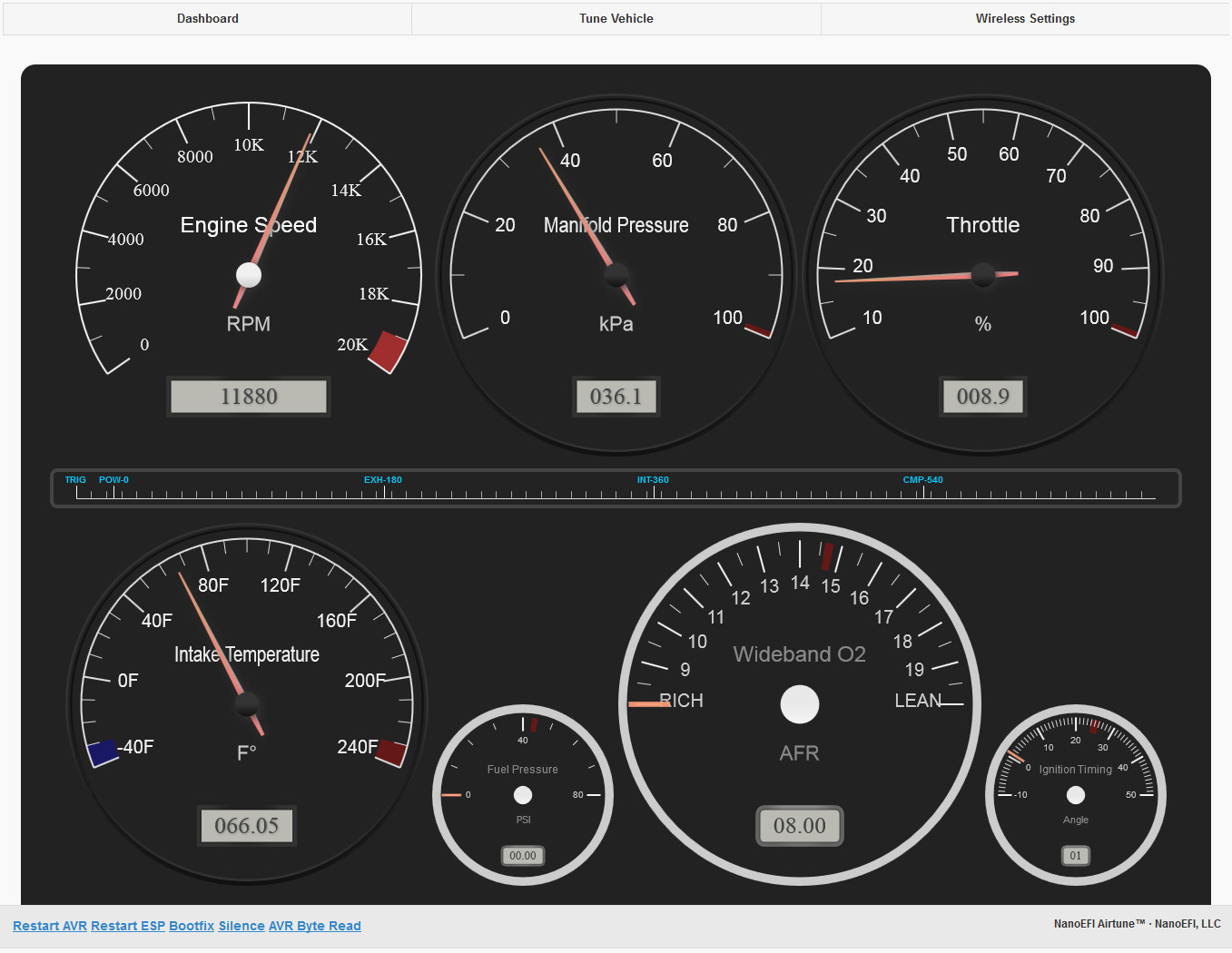
Task: Click the ignition timing readout 01
Action: pyautogui.click(x=1076, y=856)
